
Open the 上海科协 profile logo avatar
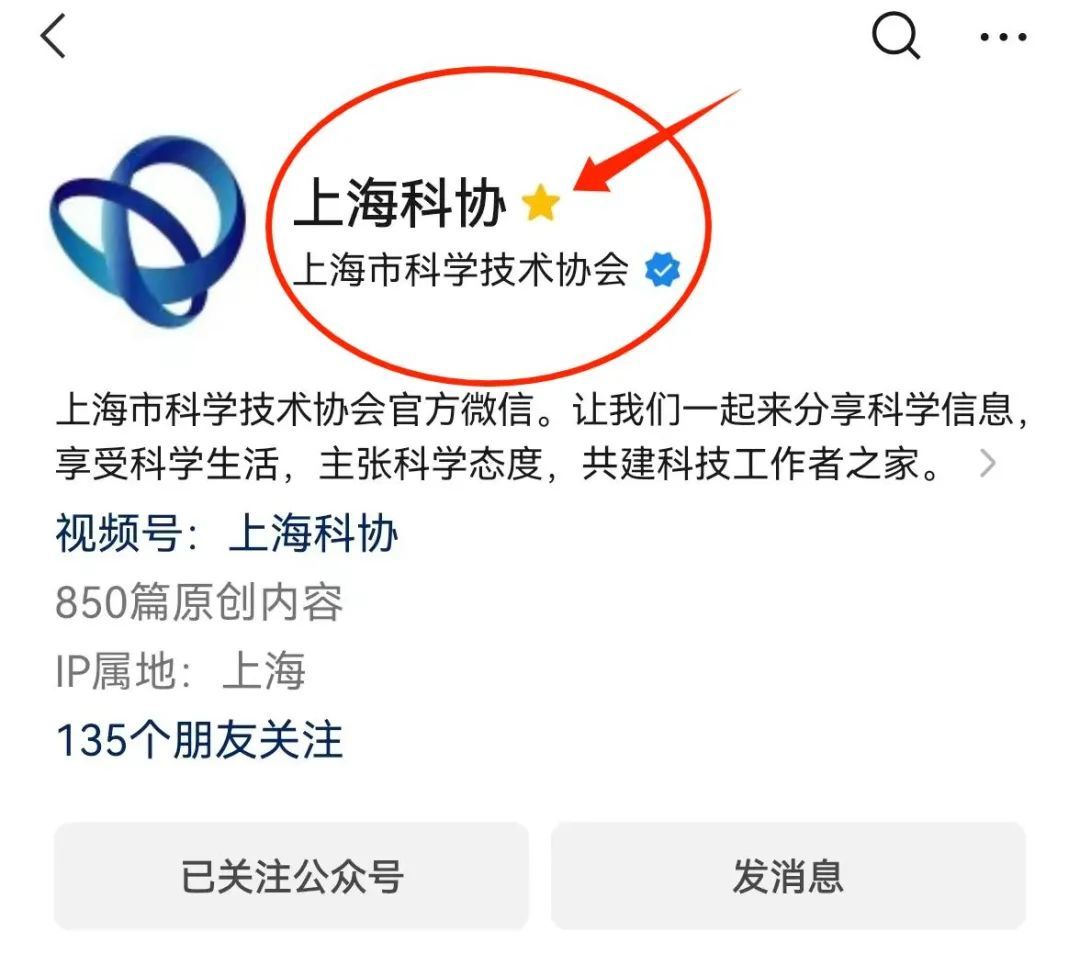[x=147, y=231]
